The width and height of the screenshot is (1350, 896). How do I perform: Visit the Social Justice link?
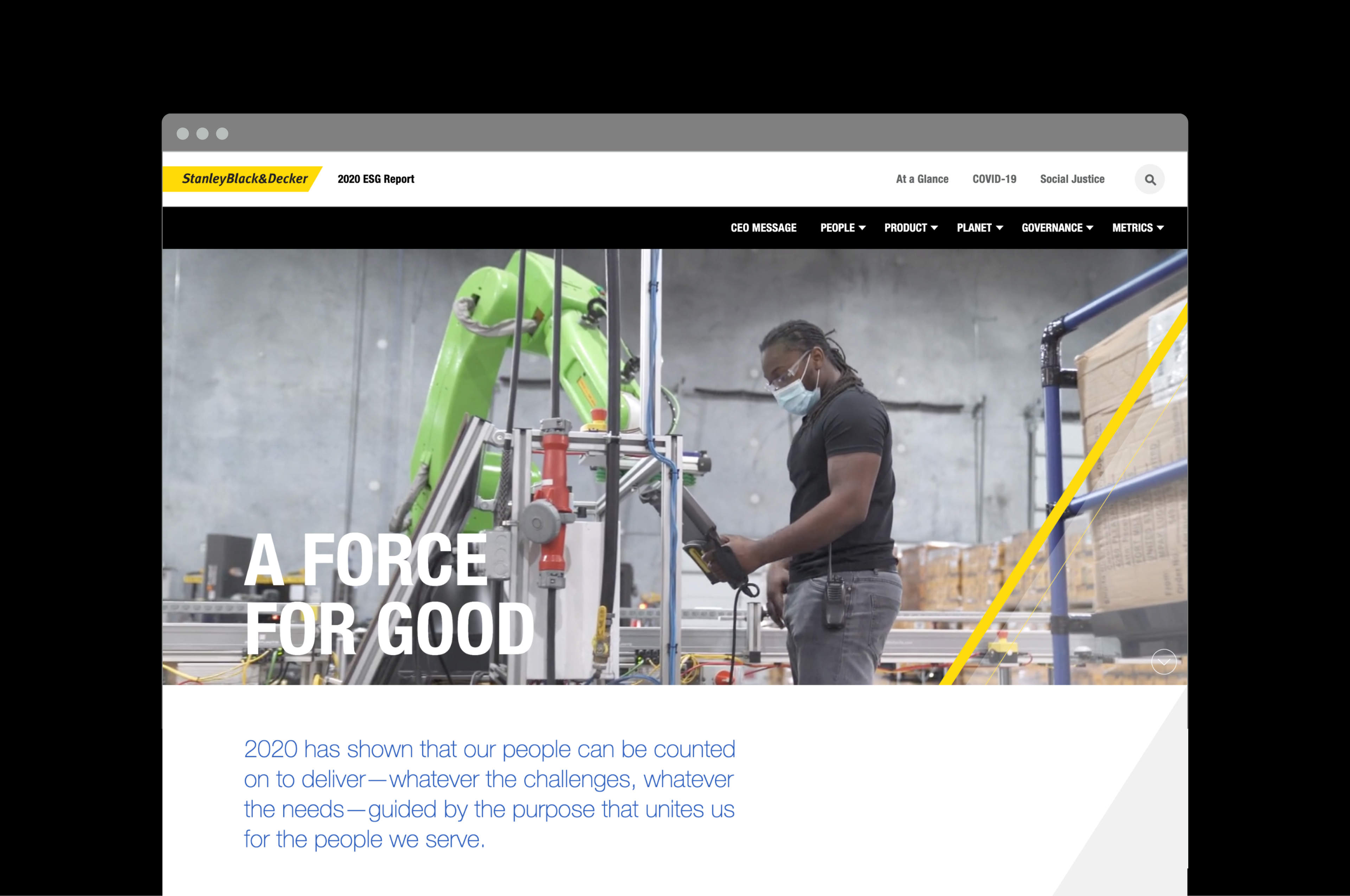click(1072, 179)
